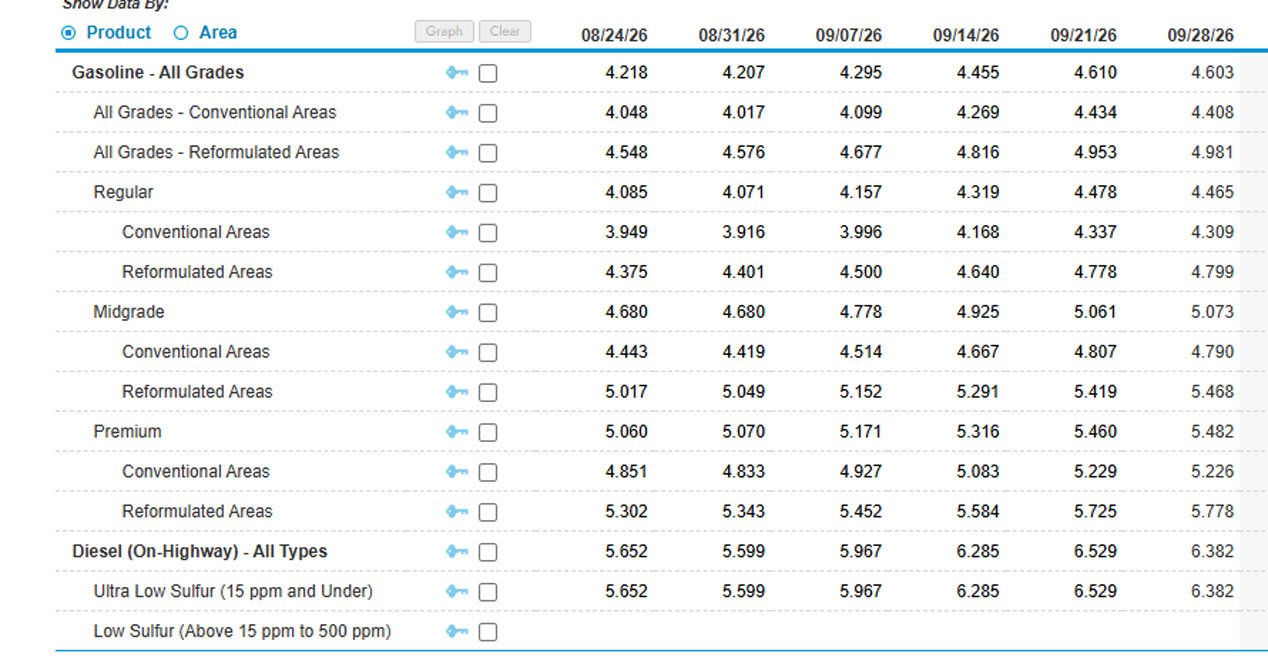Open the key icon in the Midgrade row
This screenshot has width=1268, height=667.
point(457,312)
